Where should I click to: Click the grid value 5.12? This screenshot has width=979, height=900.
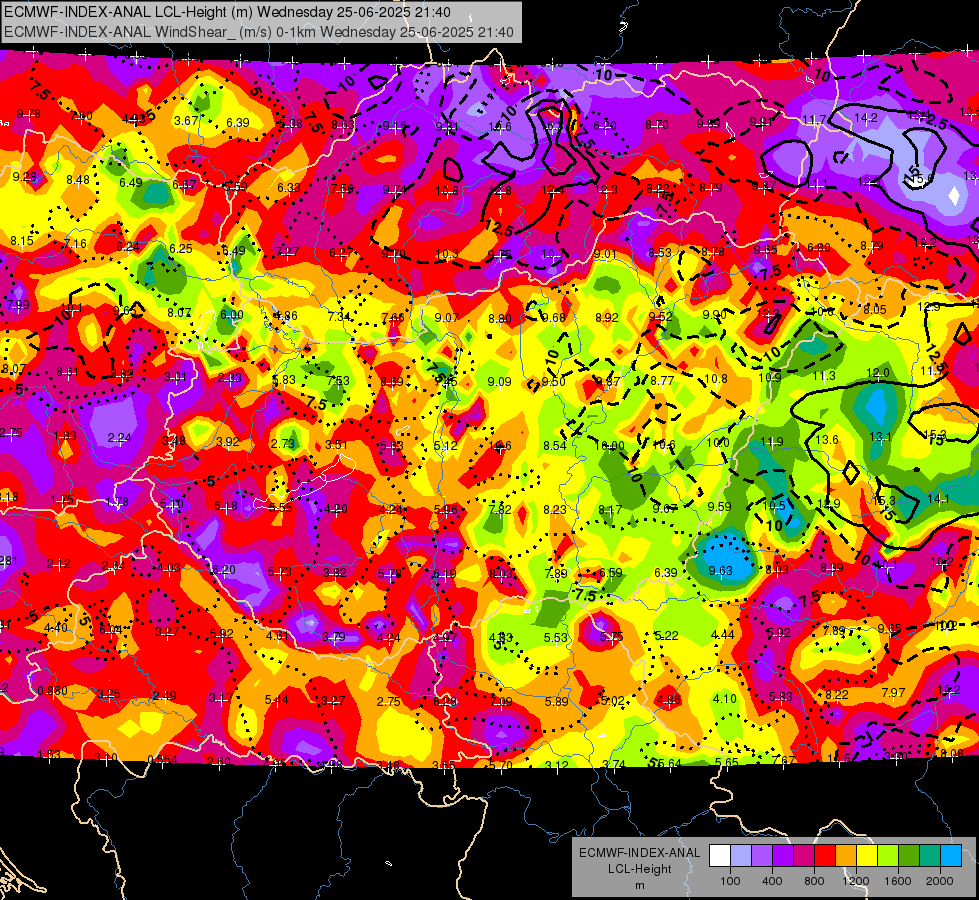point(445,445)
